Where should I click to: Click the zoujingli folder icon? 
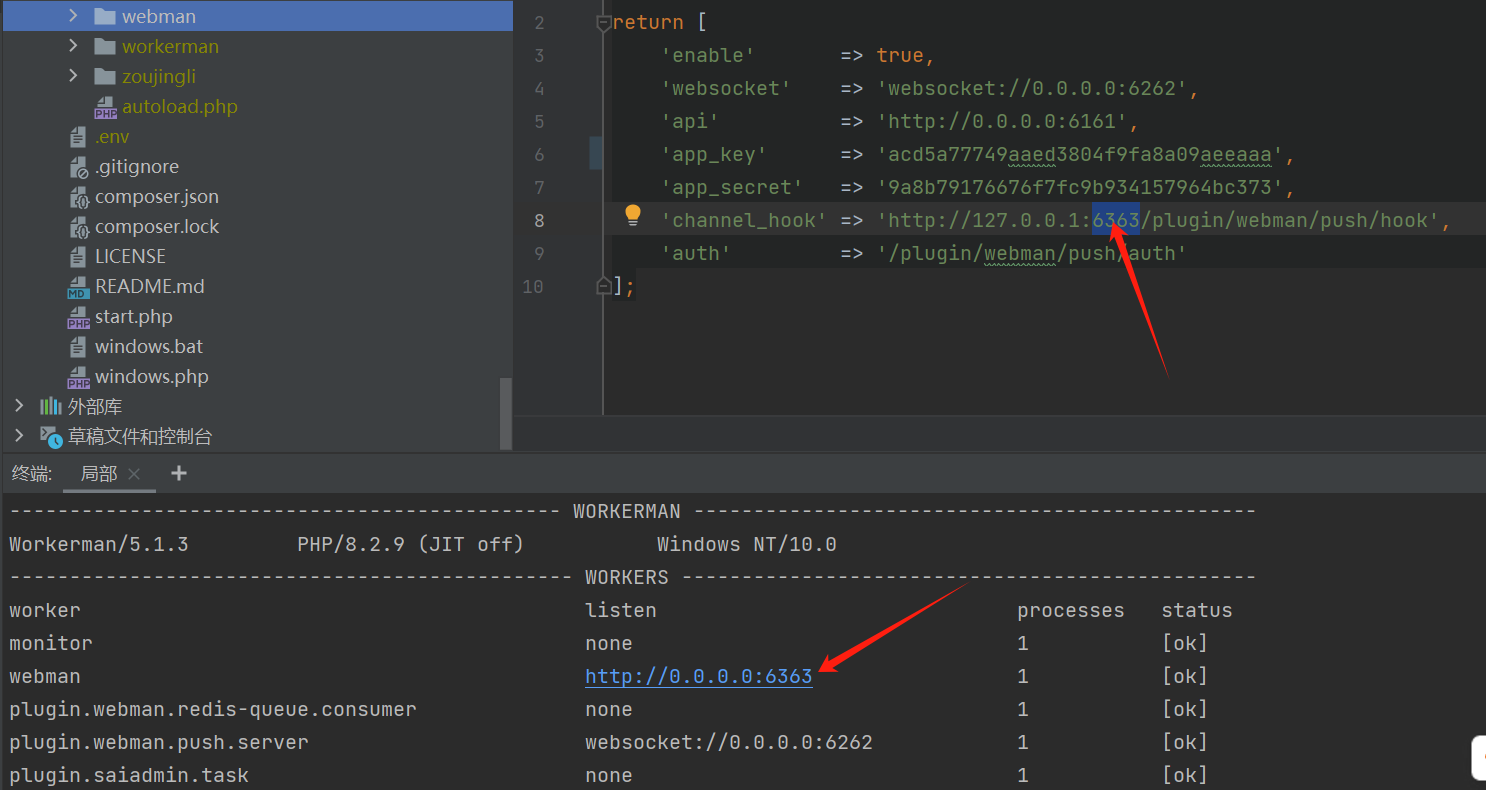105,76
